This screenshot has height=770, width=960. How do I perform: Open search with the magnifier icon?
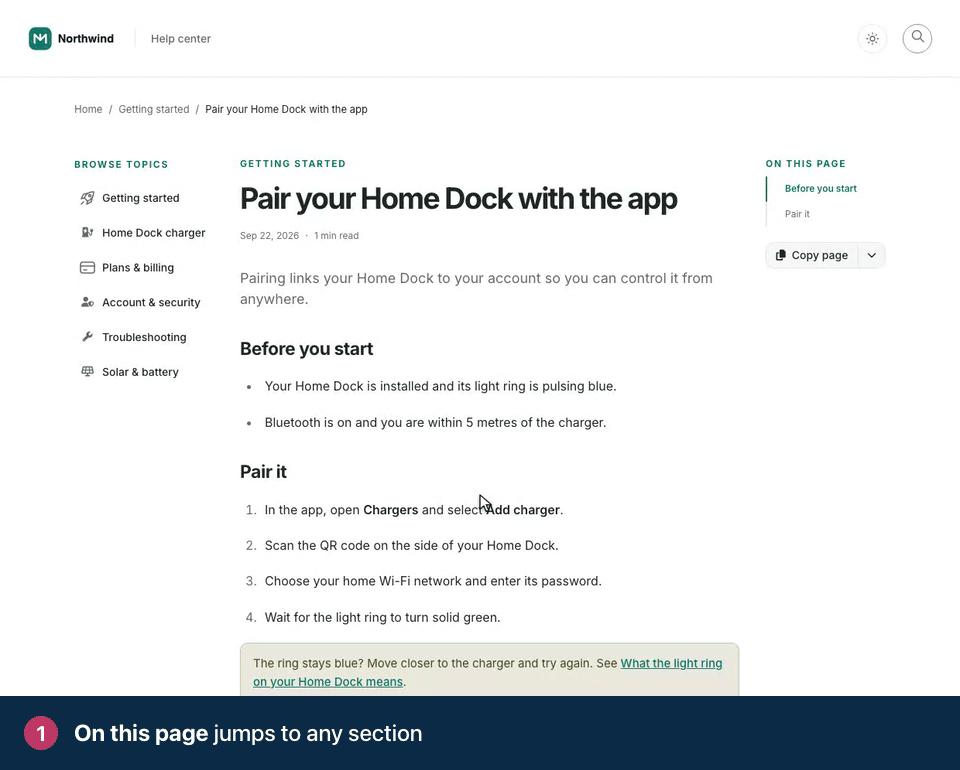point(917,39)
